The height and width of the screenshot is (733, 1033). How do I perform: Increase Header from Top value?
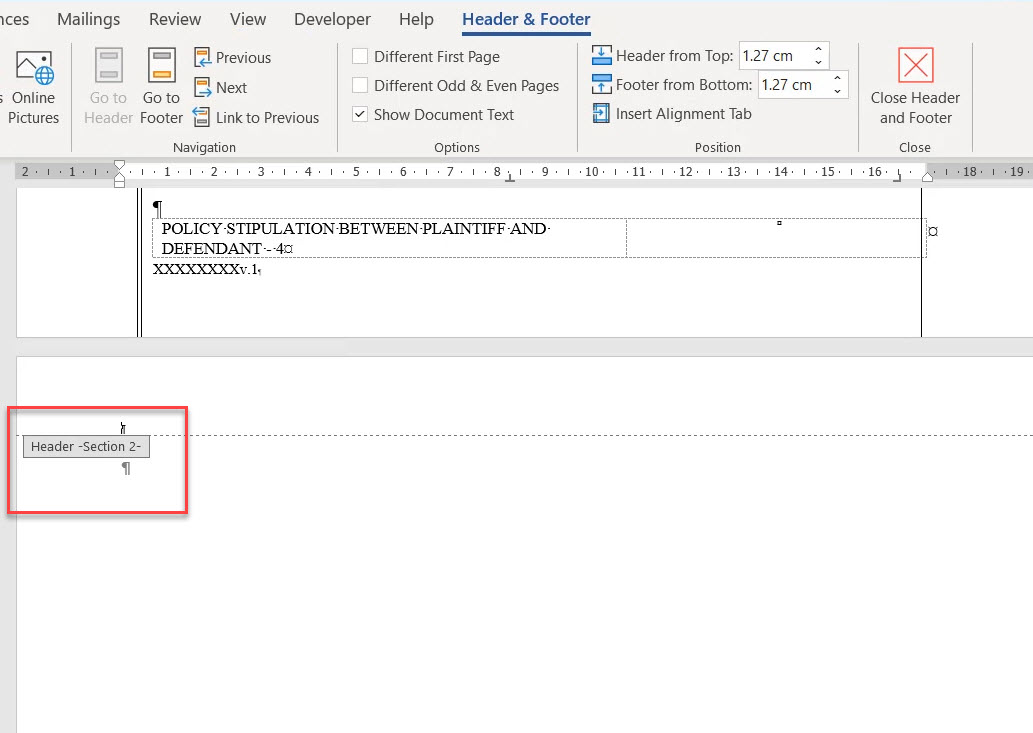[x=819, y=50]
